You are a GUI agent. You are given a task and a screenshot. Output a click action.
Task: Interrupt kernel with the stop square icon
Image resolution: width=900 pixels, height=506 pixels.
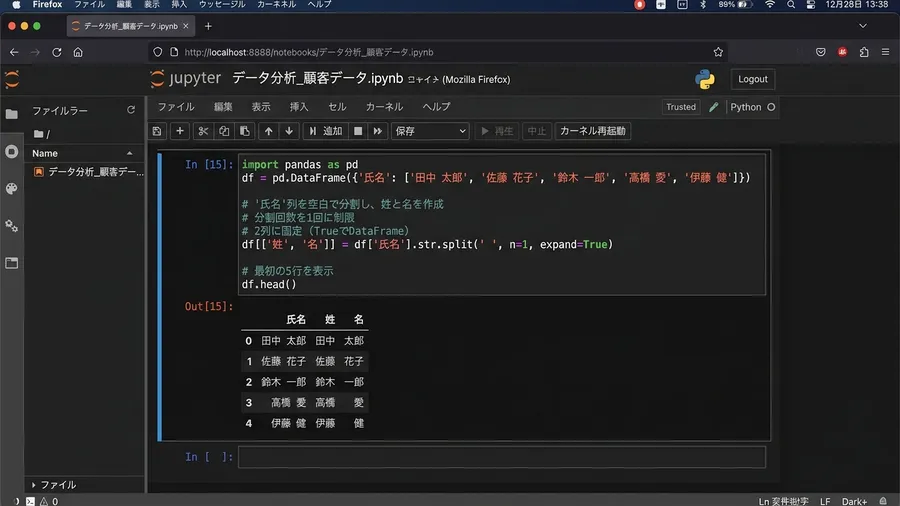[x=358, y=131]
